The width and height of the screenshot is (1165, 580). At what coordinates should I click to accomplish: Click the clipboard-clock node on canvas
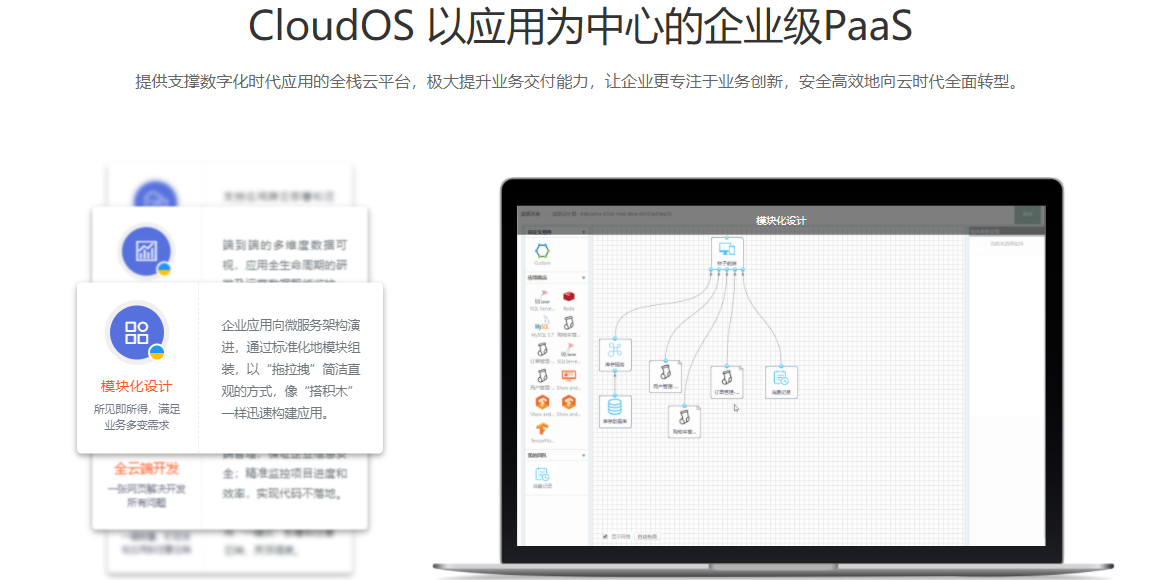(x=781, y=382)
